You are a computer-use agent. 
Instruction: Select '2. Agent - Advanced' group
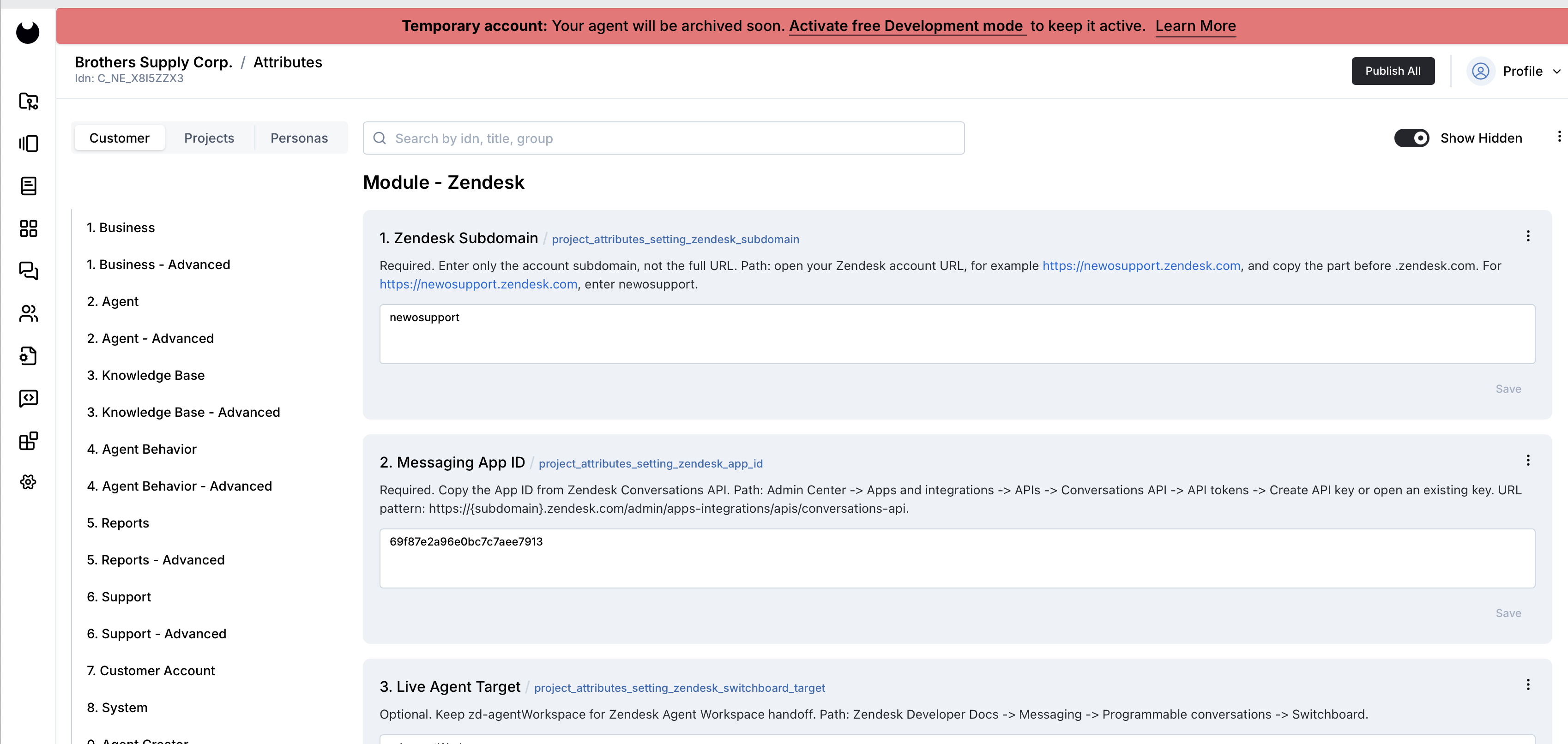pos(151,338)
